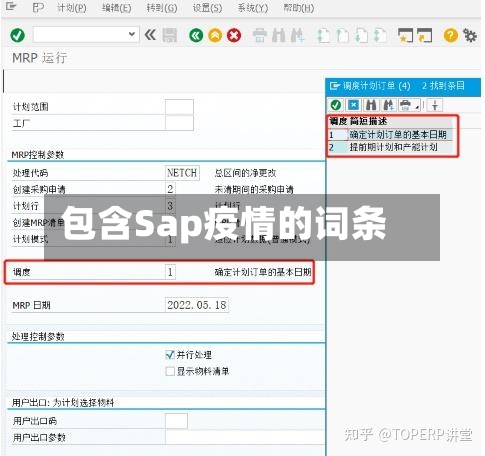This screenshot has width=485, height=456.
Task: Select the 调度计划订单 (4) tab
Action: [377, 86]
